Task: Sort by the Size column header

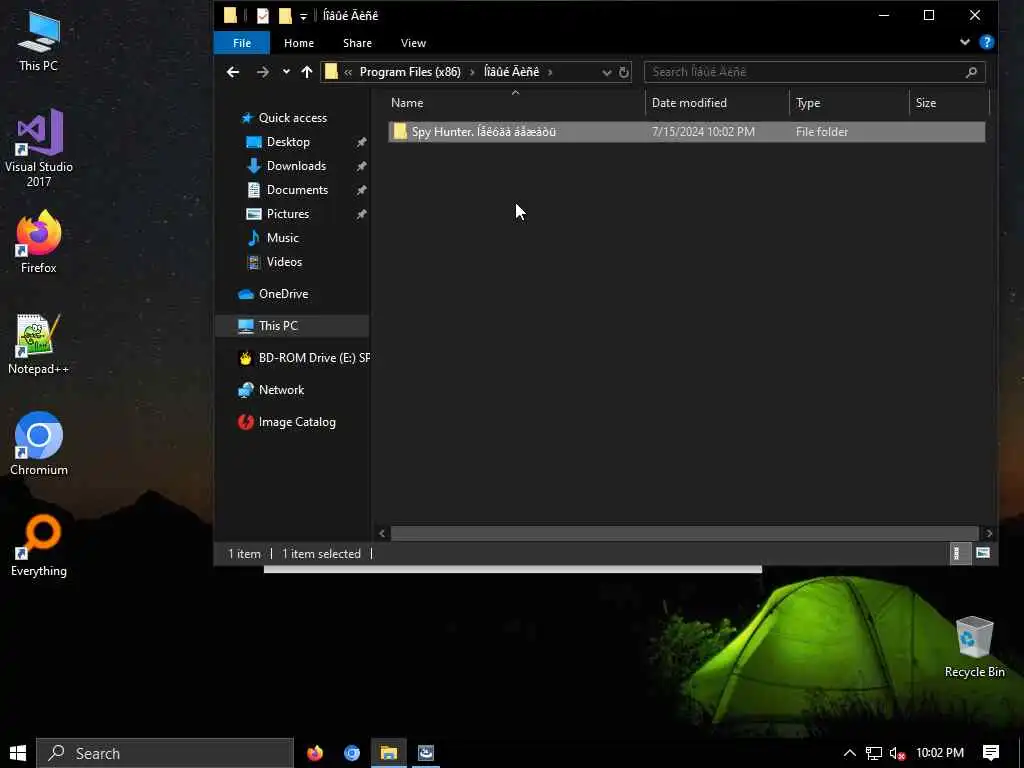Action: point(925,103)
